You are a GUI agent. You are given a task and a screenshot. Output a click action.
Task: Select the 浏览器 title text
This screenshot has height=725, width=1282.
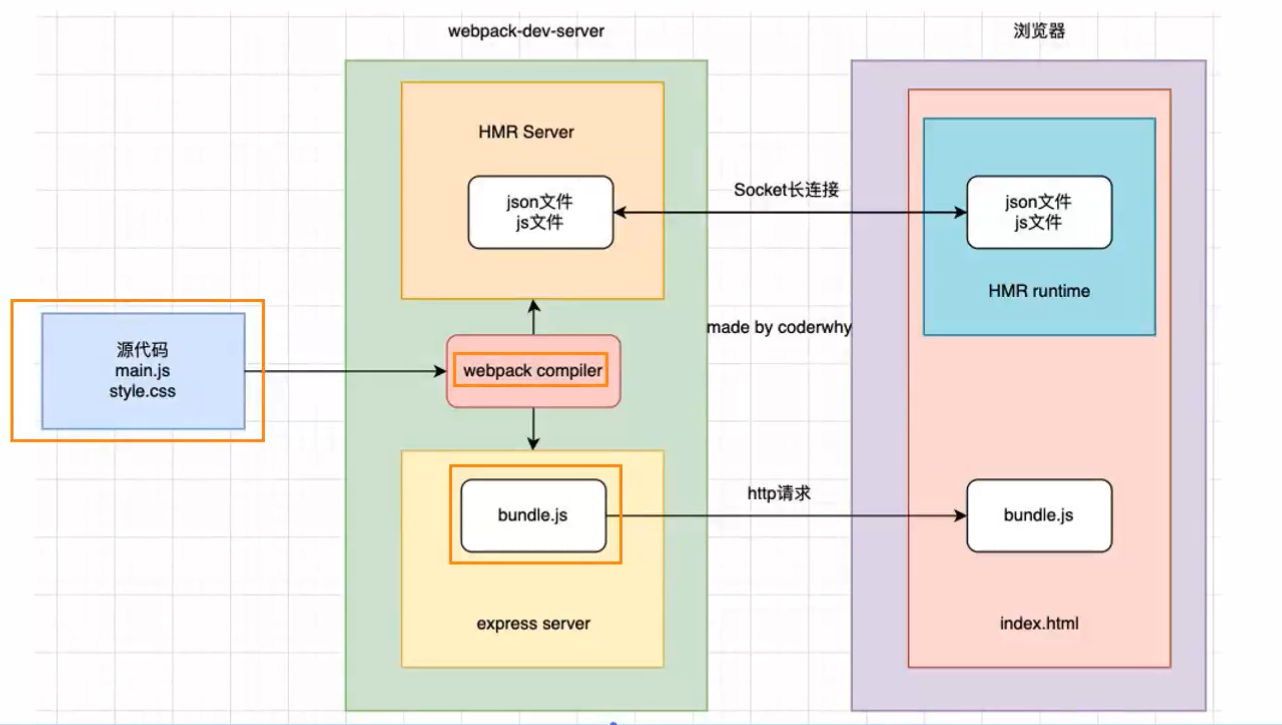click(x=1039, y=31)
